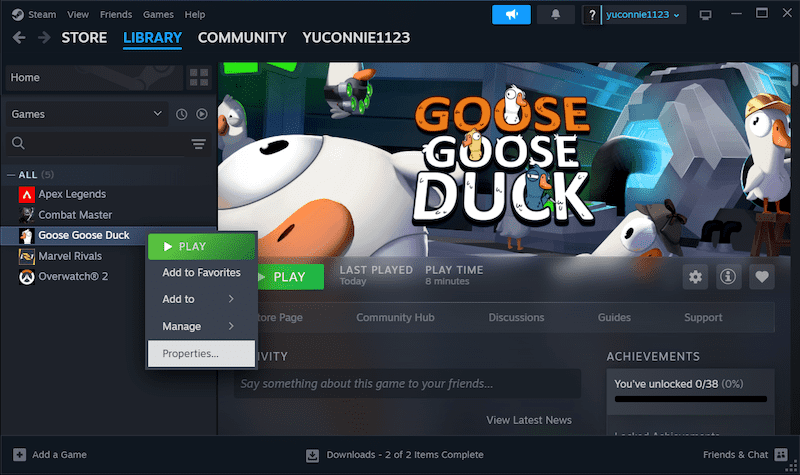Click the game settings gear icon
The width and height of the screenshot is (800, 475).
pyautogui.click(x=696, y=277)
